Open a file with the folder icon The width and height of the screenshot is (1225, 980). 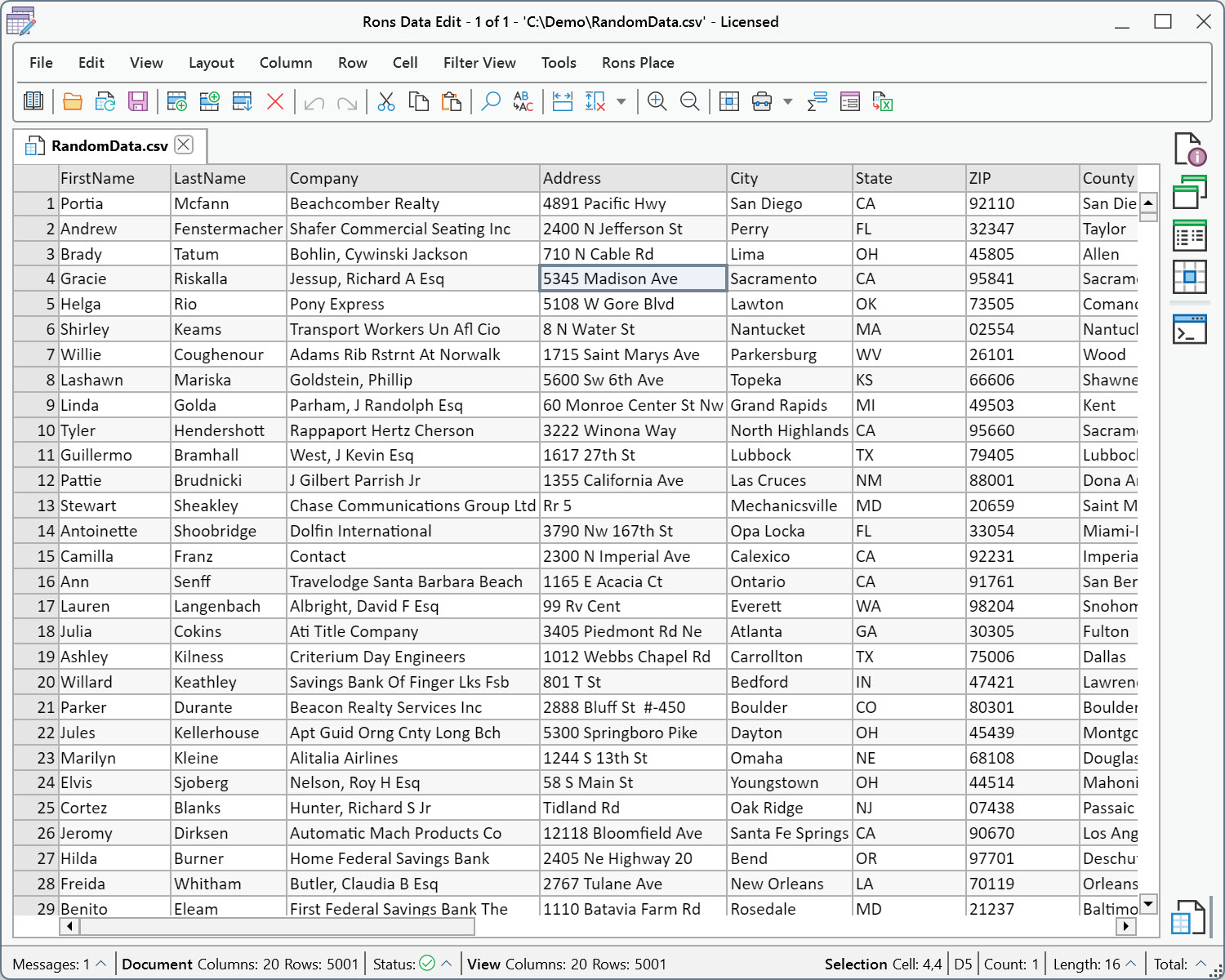(73, 101)
